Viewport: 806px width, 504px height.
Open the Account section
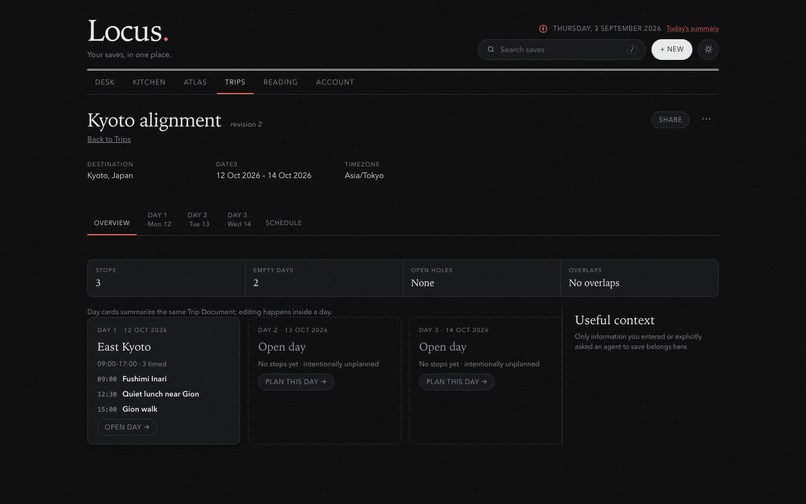335,82
